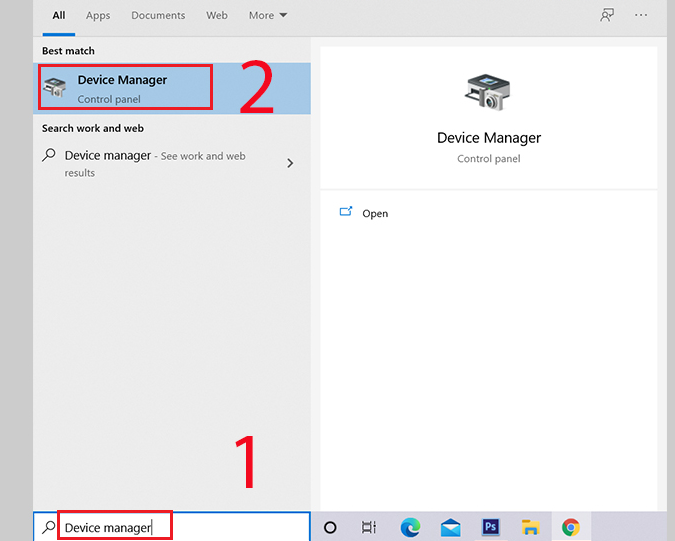Click Open in the preview pane

click(x=375, y=213)
